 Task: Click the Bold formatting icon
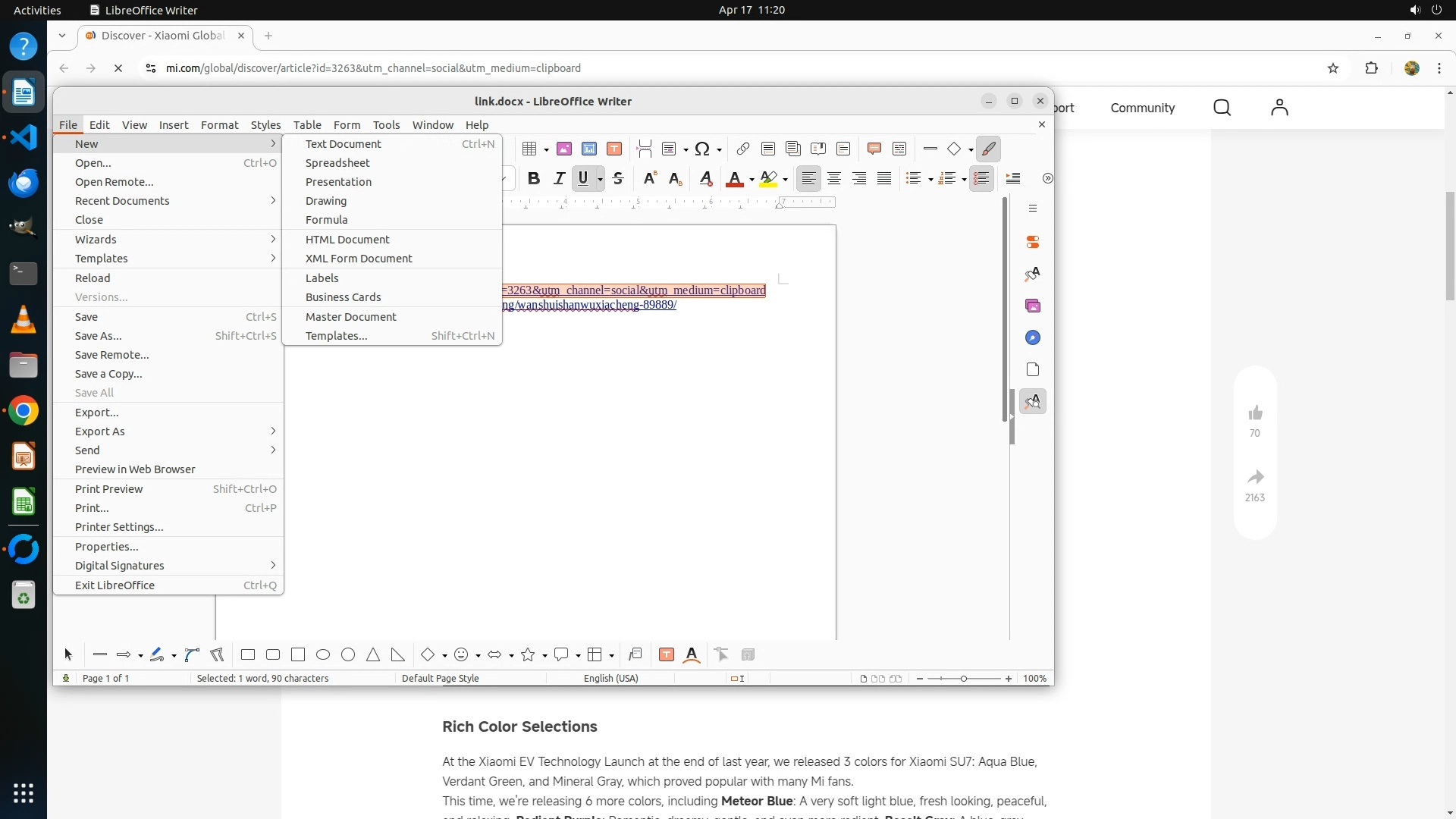534,179
